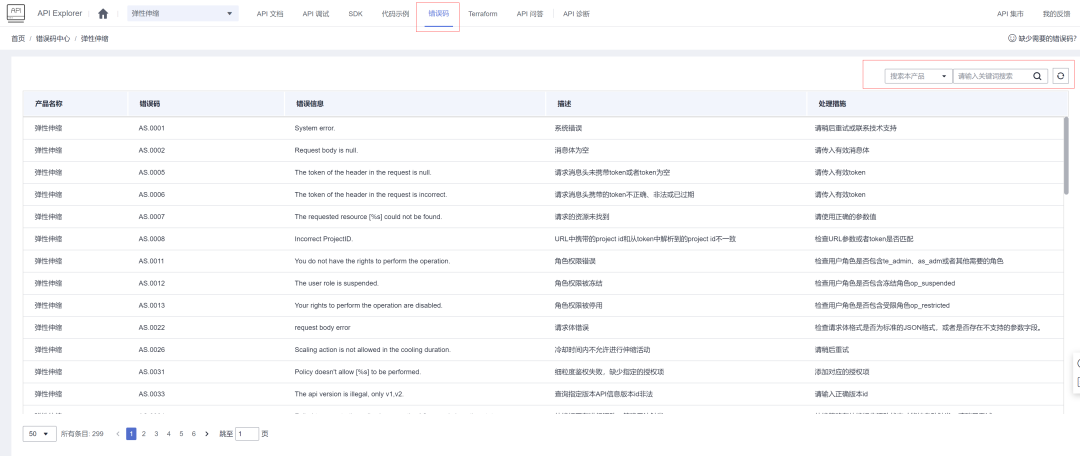Click error code AS.0012 cell
The width and height of the screenshot is (1080, 456).
click(152, 283)
